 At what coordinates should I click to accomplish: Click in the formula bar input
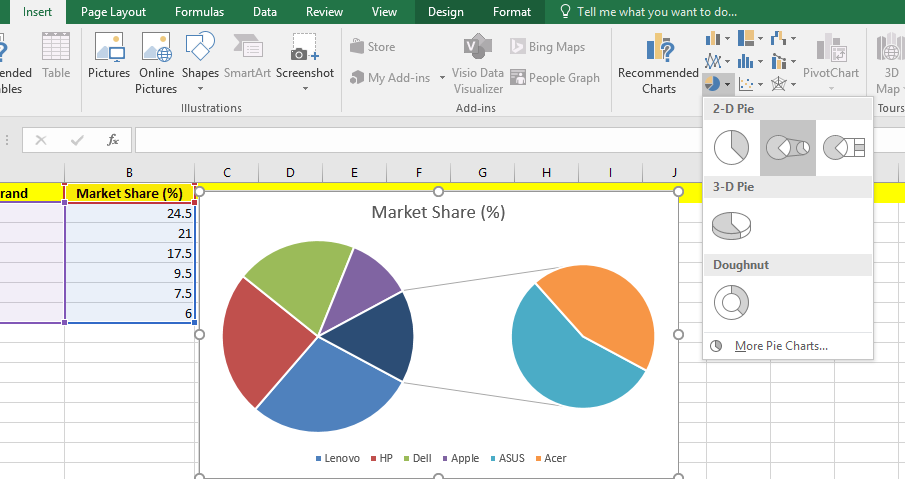(x=500, y=140)
